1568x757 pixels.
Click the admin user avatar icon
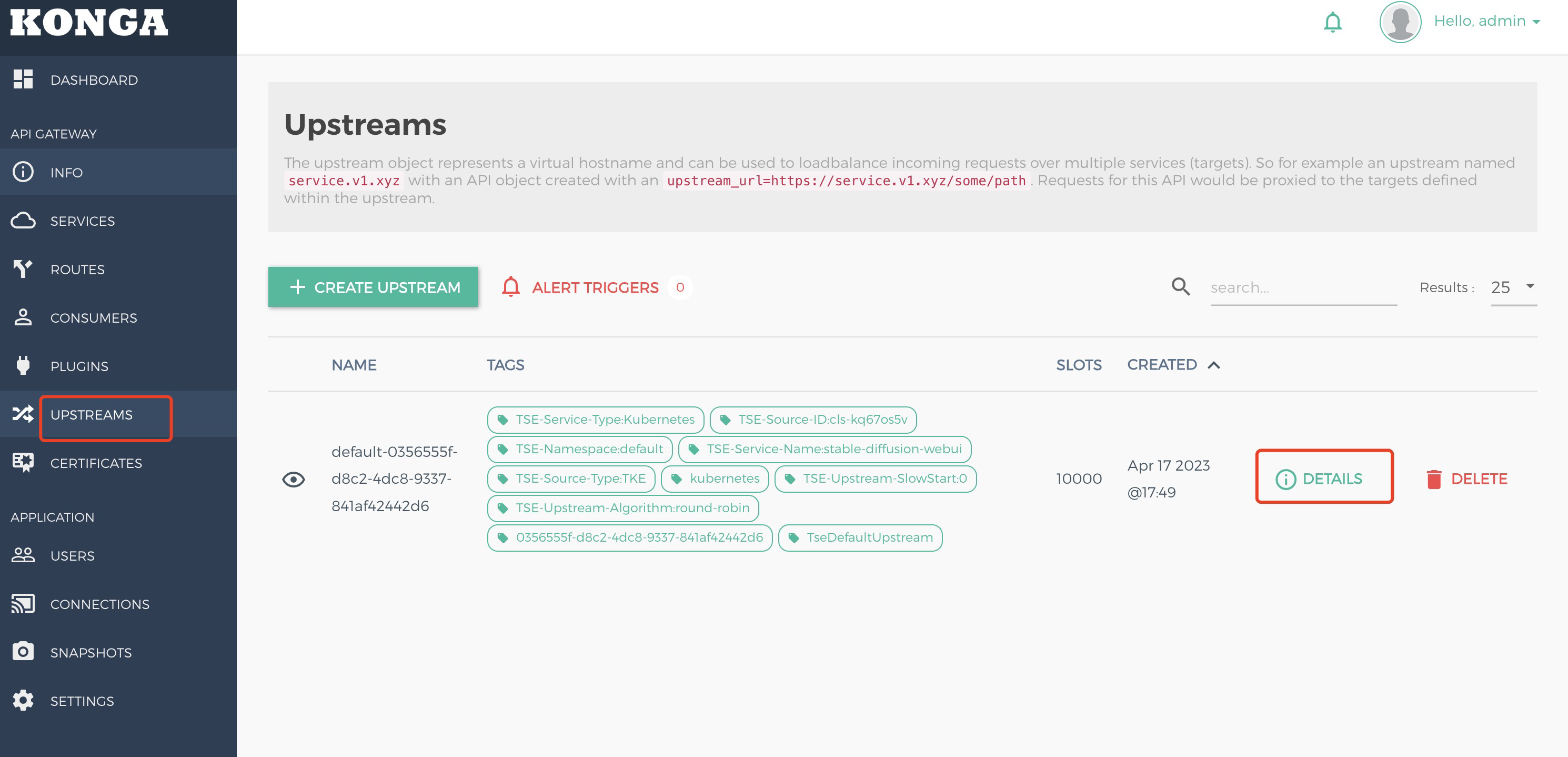point(1400,22)
